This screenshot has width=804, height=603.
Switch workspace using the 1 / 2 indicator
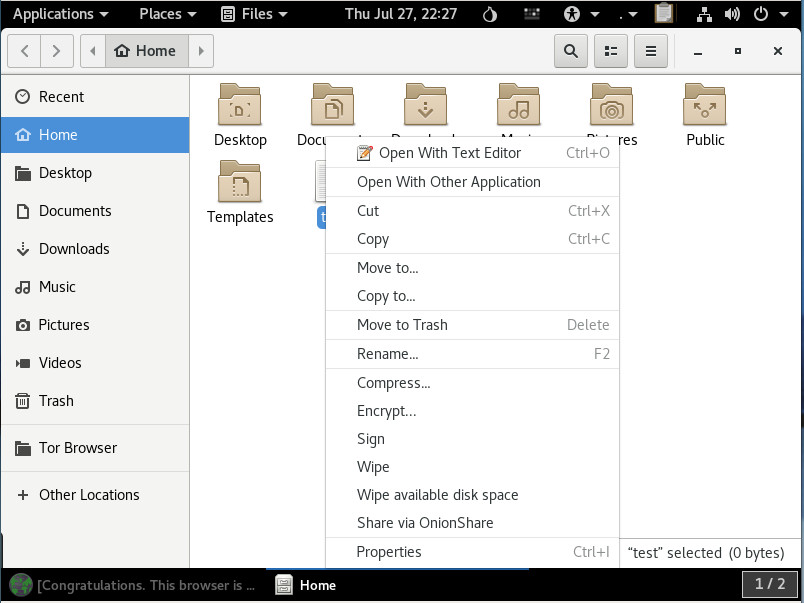[x=770, y=584]
